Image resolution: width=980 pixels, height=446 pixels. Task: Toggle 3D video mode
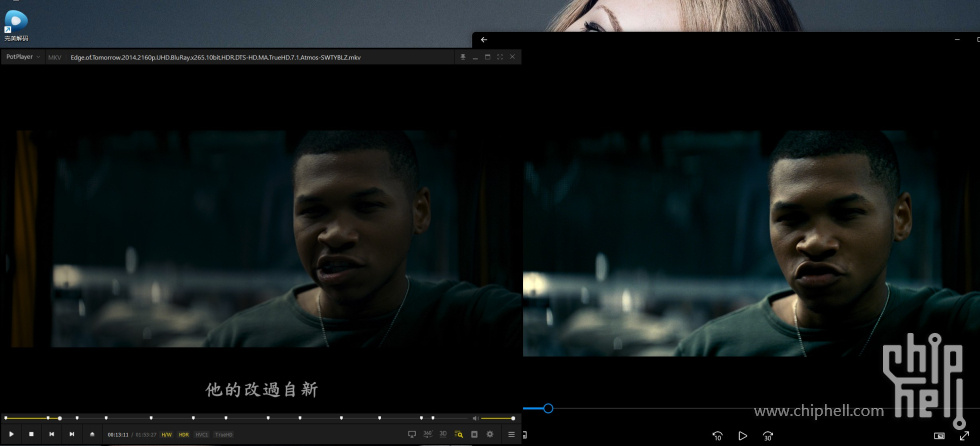[443, 434]
